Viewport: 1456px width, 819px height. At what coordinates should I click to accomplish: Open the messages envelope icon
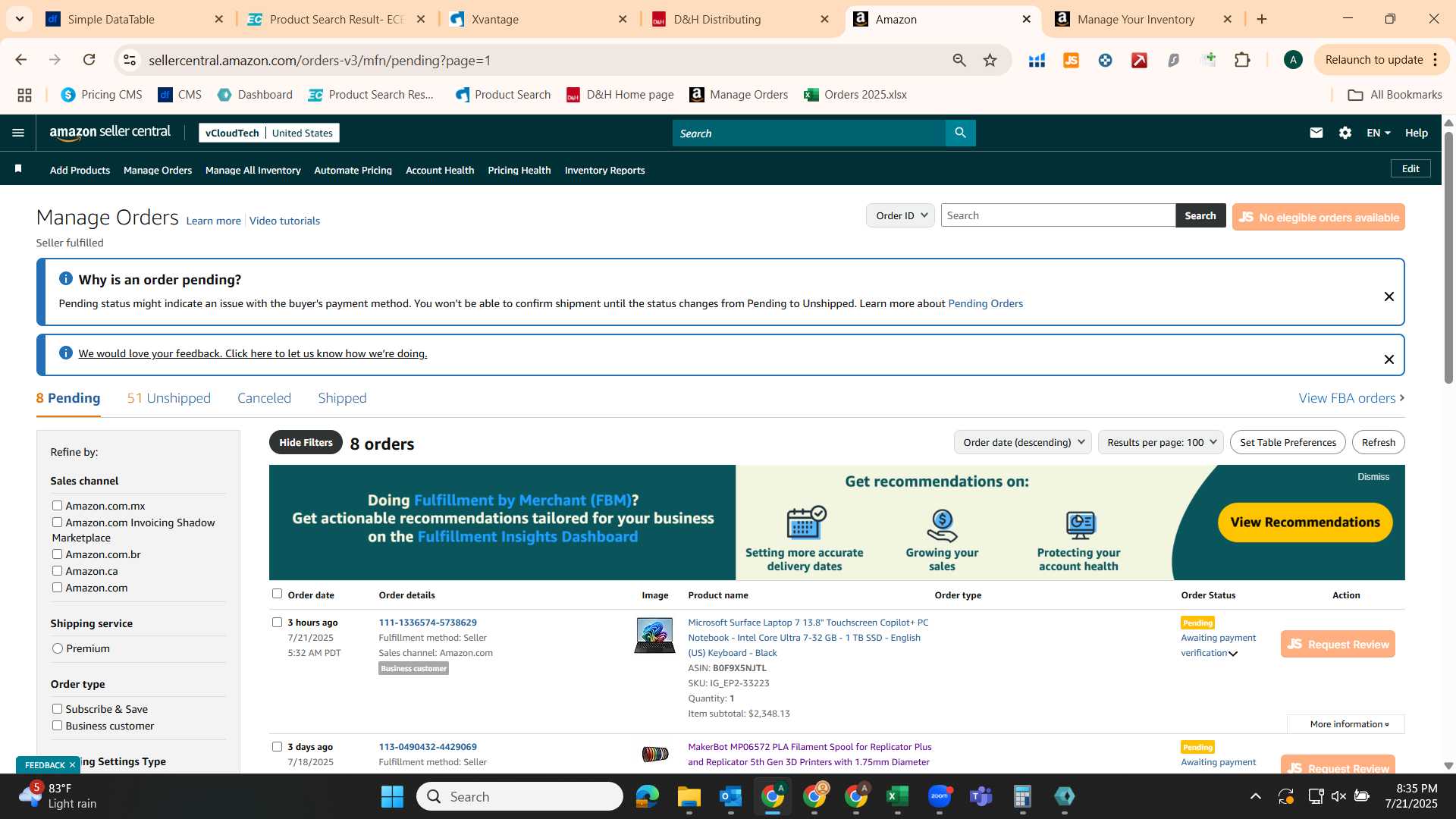[1316, 133]
